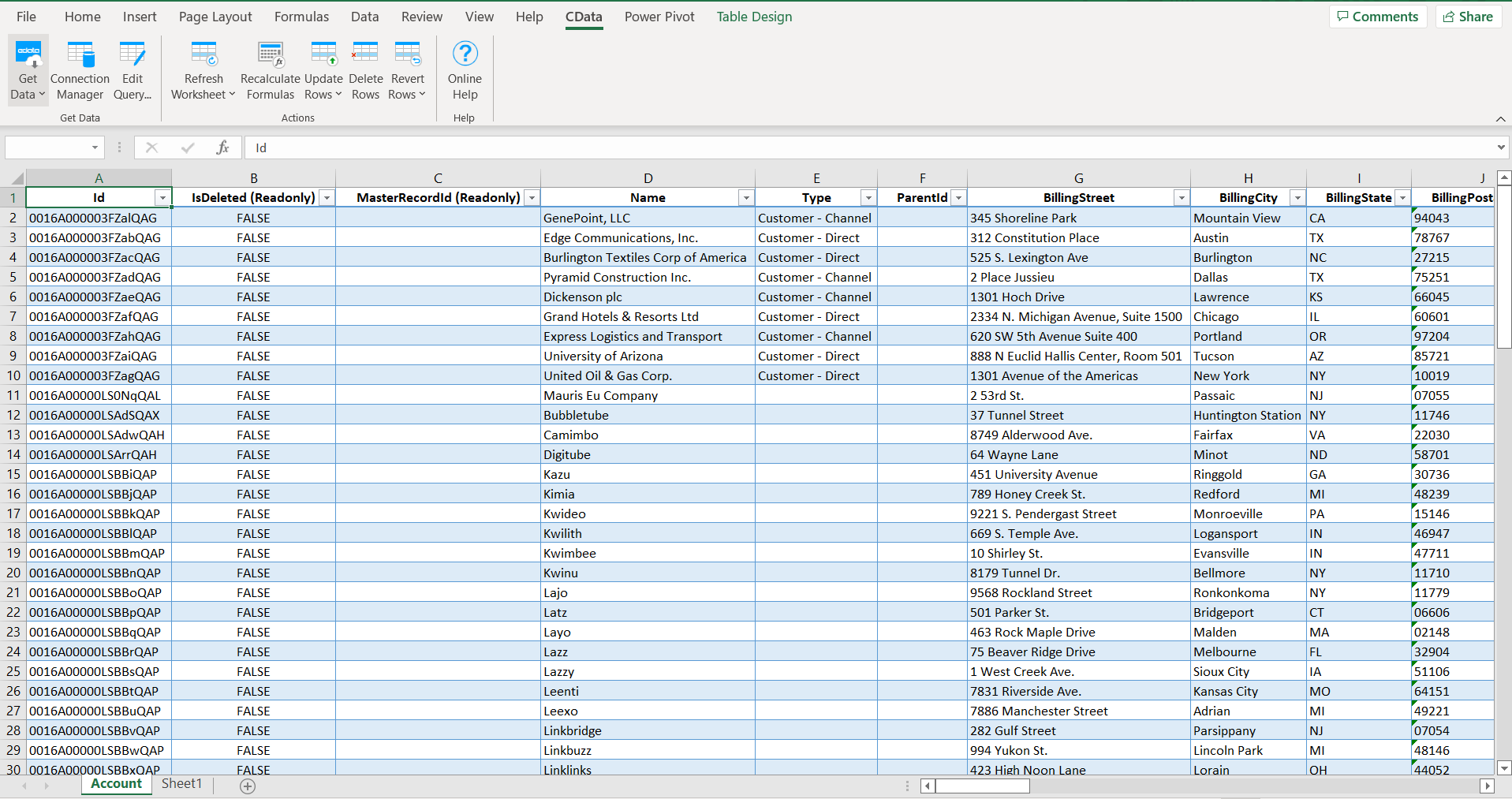The image size is (1512, 799).
Task: Click the Share button
Action: [1468, 17]
